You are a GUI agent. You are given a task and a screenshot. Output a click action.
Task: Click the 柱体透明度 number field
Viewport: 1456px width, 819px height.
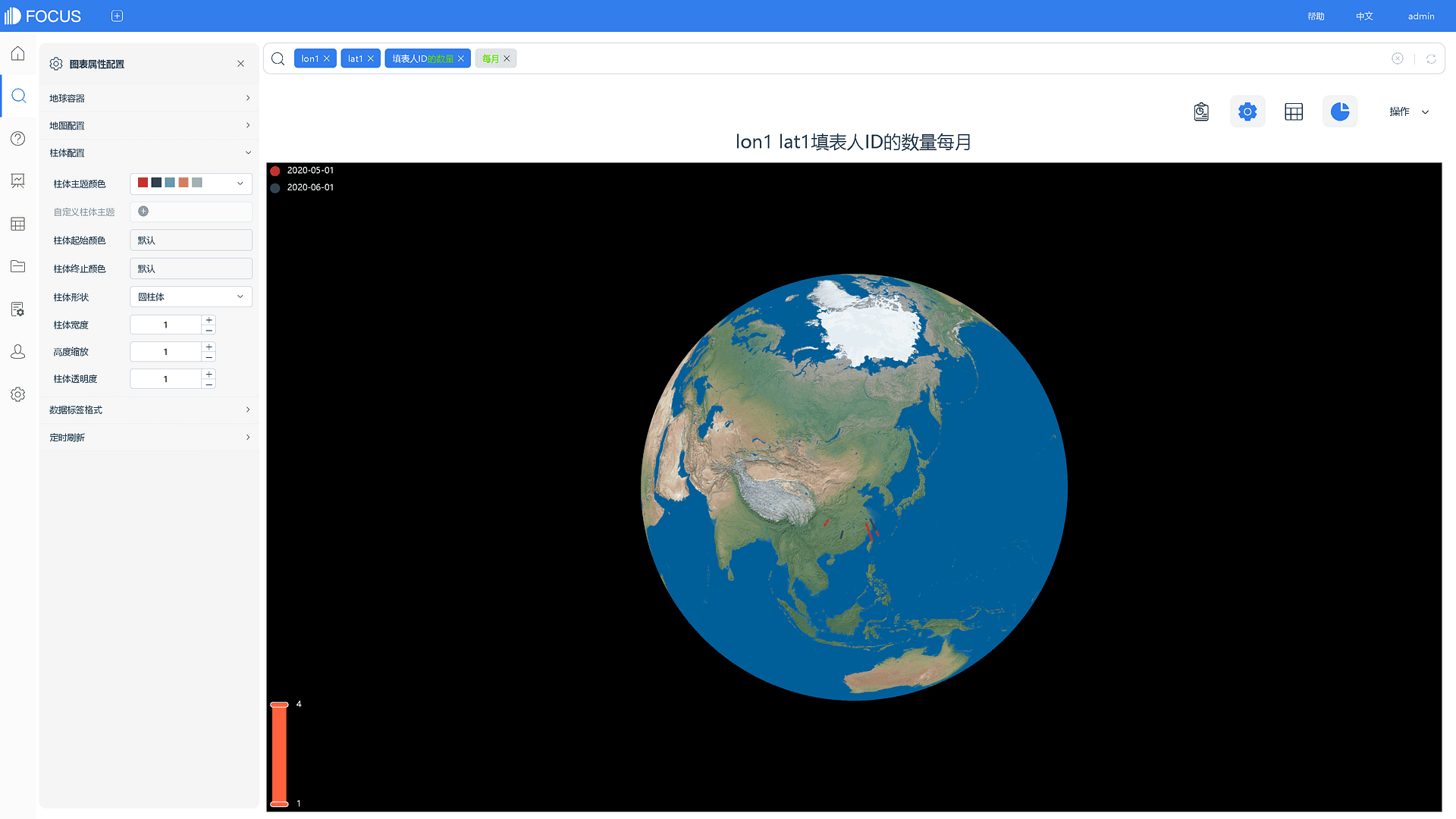click(x=166, y=378)
